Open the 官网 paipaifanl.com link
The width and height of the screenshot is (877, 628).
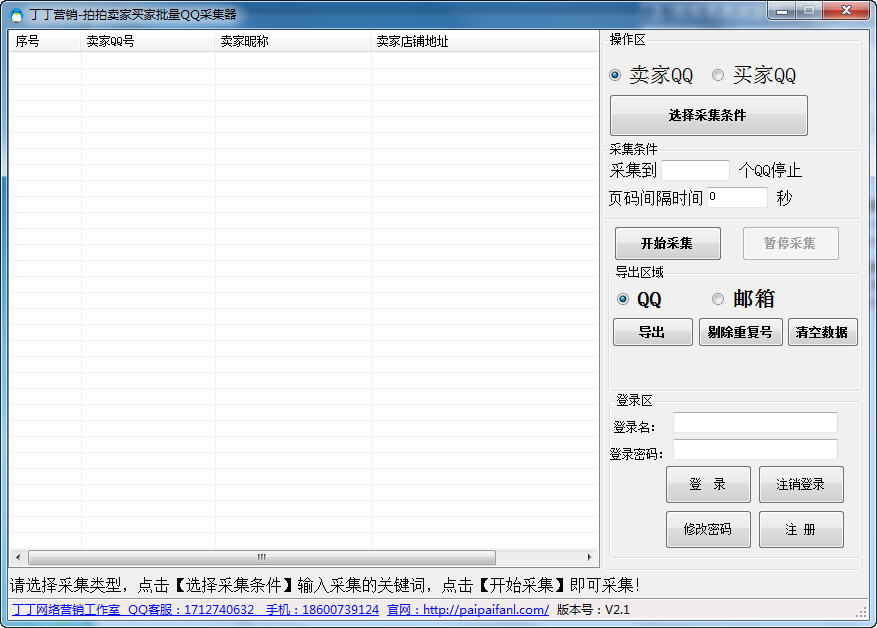[x=468, y=610]
